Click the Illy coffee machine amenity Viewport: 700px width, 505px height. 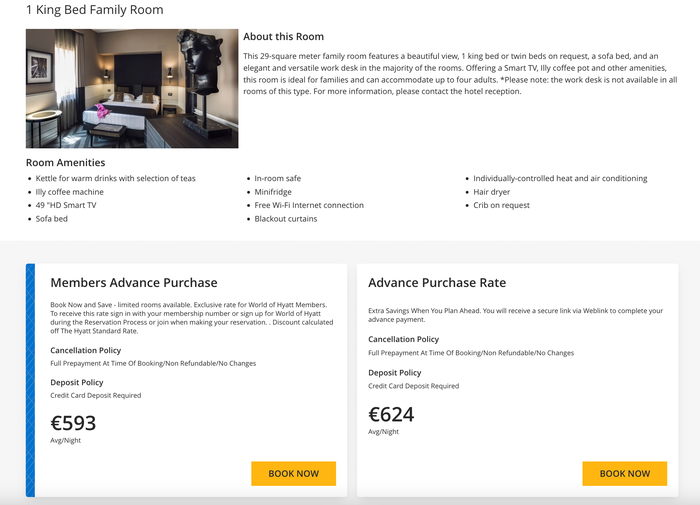[70, 192]
